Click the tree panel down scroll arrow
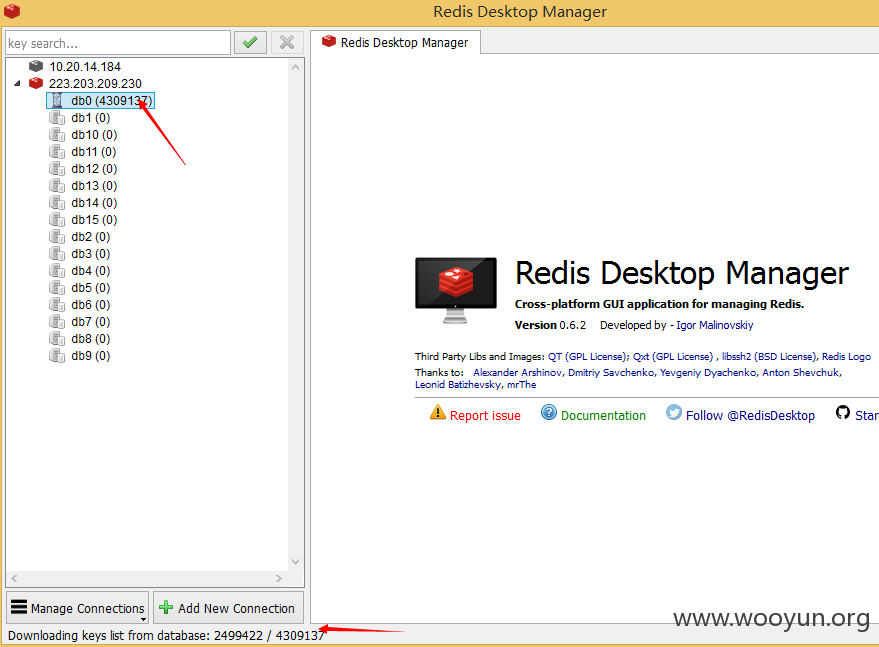Image resolution: width=879 pixels, height=647 pixels. [295, 562]
